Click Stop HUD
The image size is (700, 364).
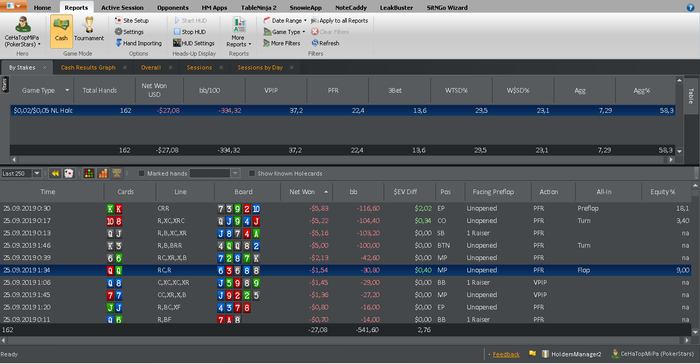point(190,32)
